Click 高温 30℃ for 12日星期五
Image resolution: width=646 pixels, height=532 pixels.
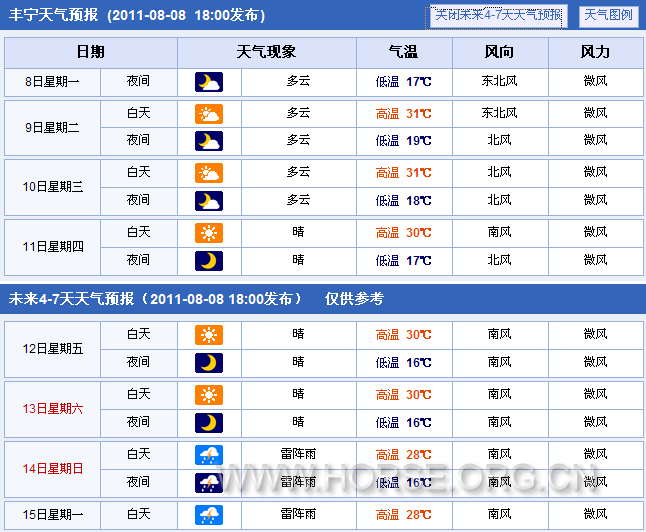(x=403, y=335)
